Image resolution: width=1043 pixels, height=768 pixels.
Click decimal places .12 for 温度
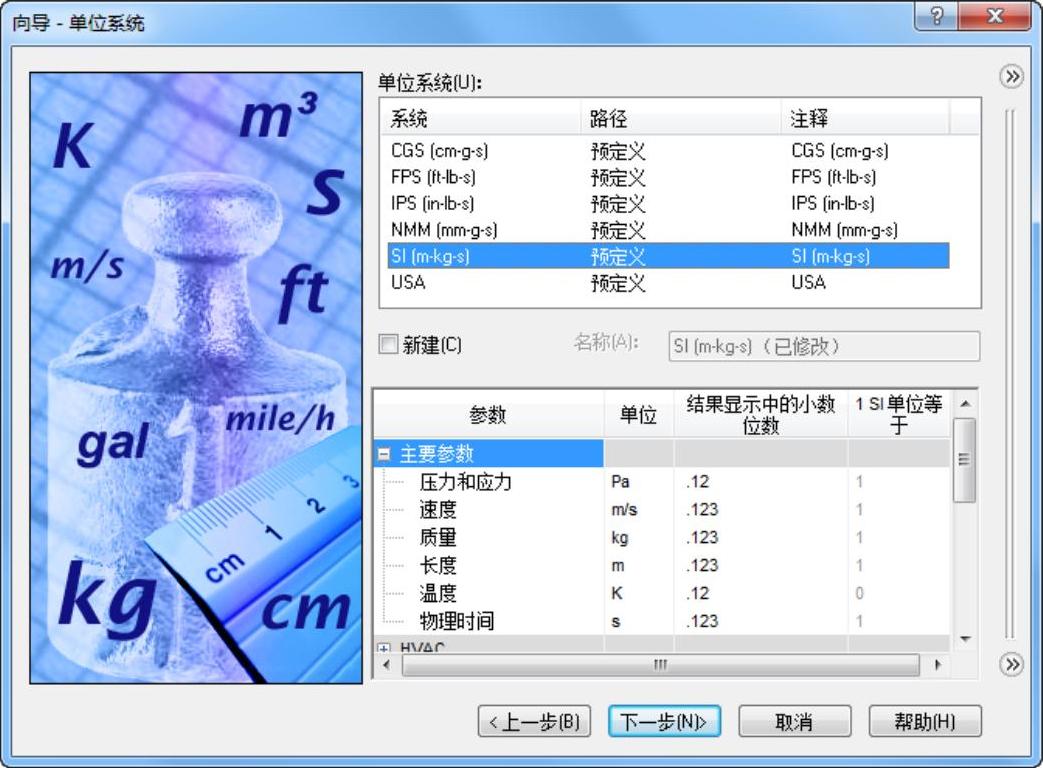[x=761, y=593]
